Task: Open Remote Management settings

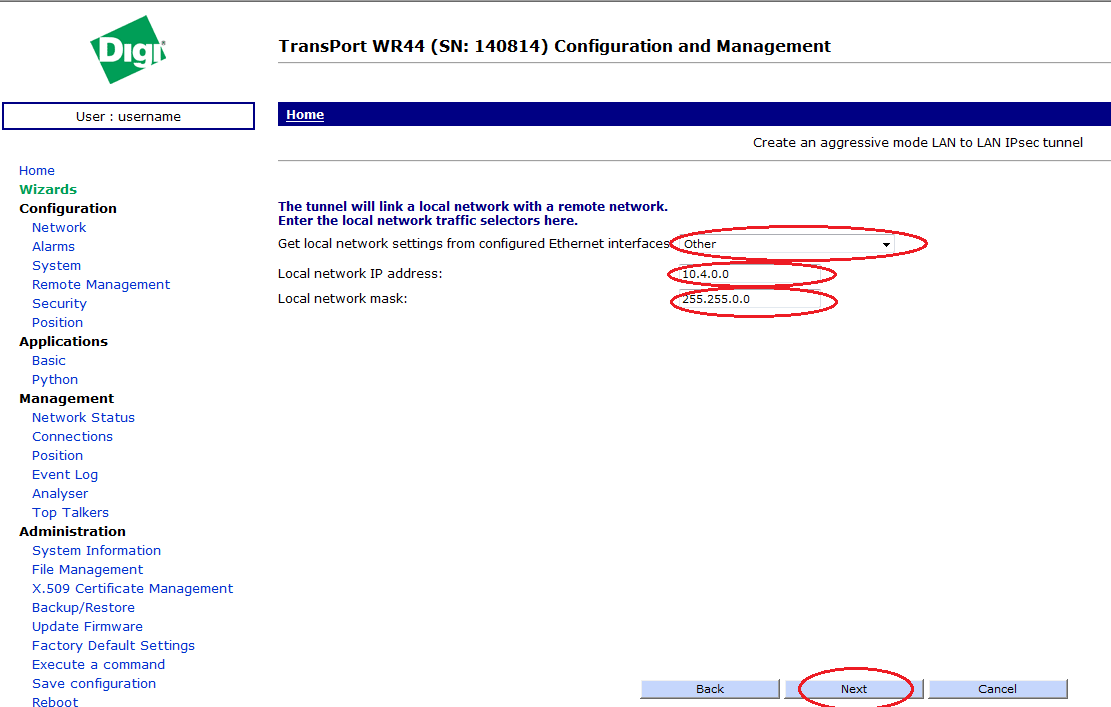Action: coord(101,284)
